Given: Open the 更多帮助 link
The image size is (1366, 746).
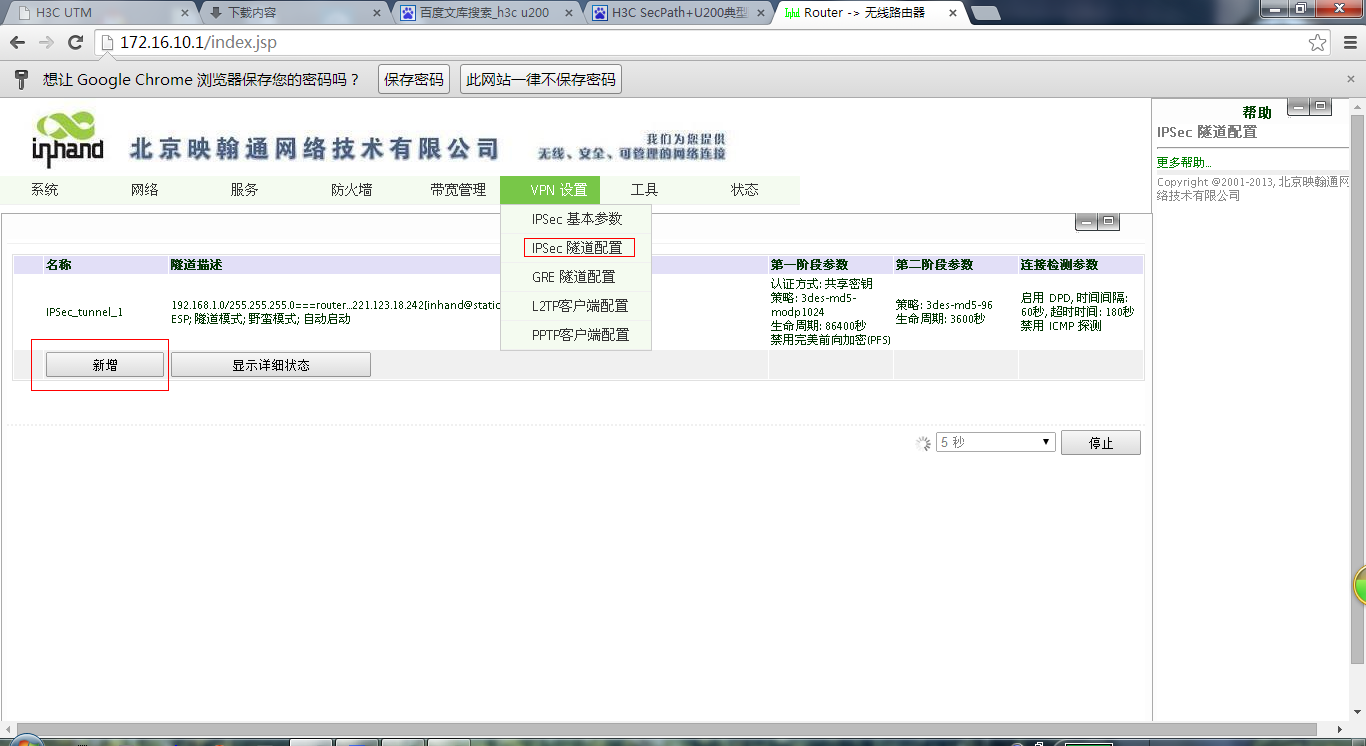Looking at the screenshot, I should point(1184,162).
